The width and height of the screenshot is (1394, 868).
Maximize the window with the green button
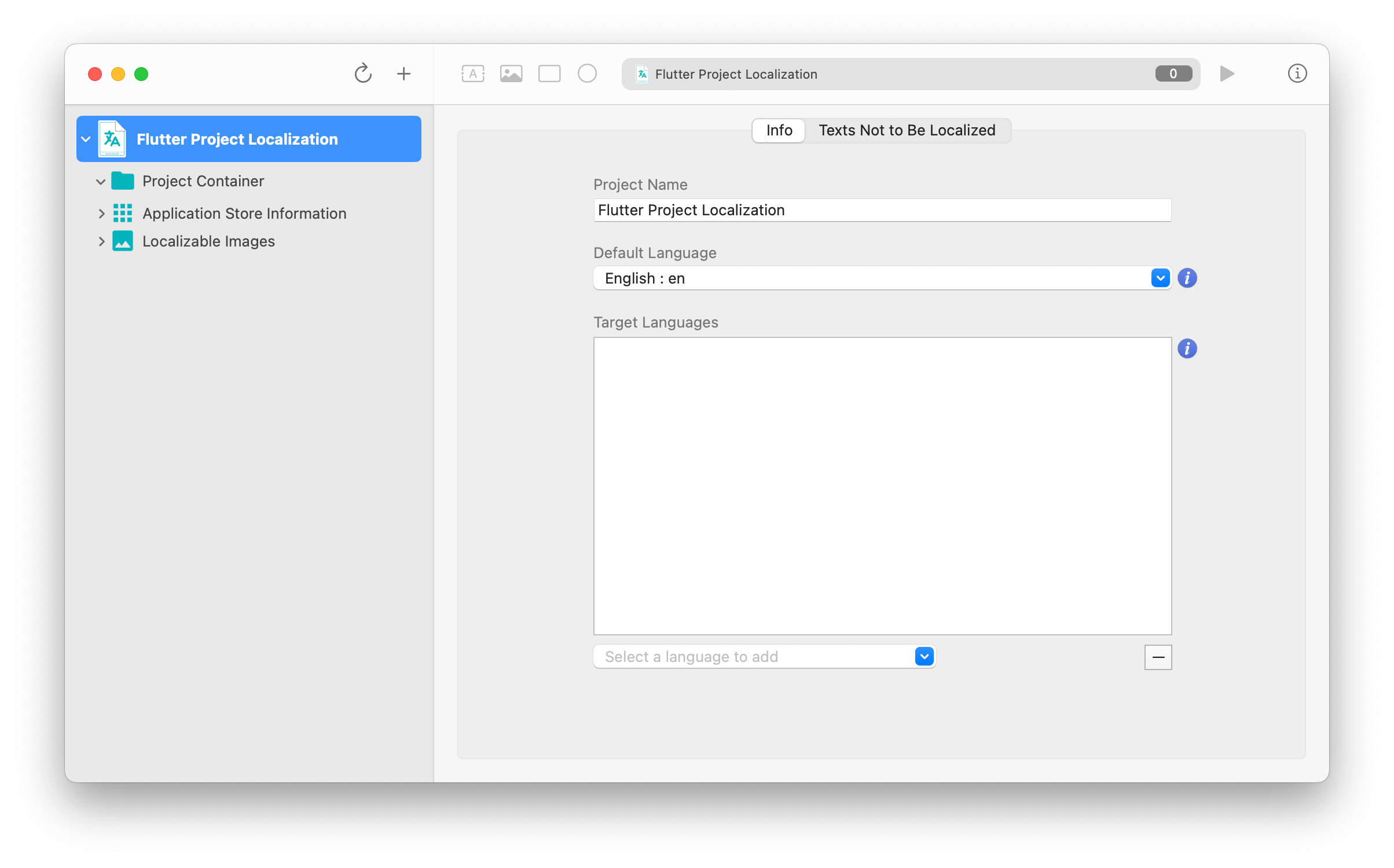(141, 74)
